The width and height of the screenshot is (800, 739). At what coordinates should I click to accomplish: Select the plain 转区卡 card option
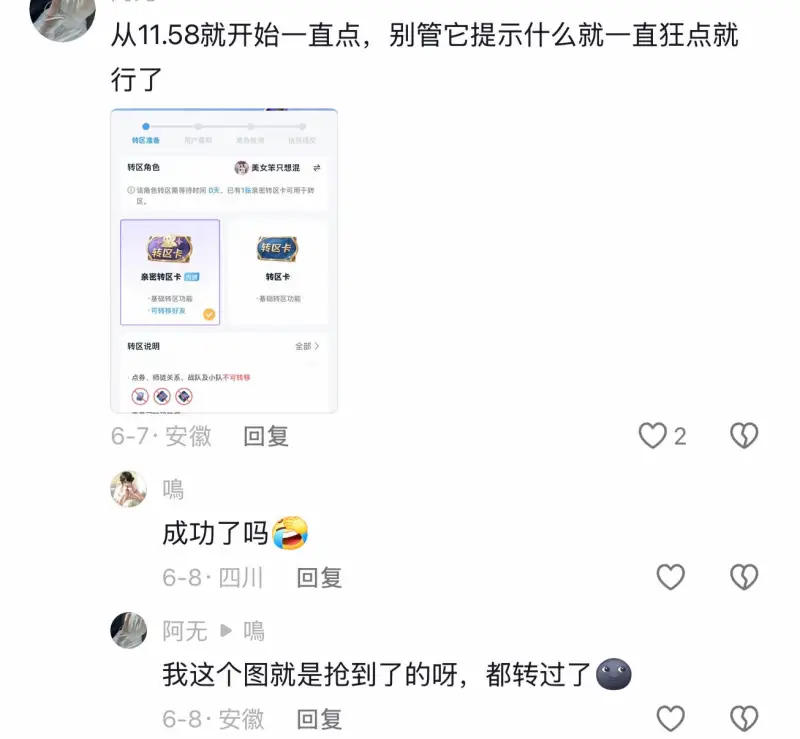pos(278,272)
